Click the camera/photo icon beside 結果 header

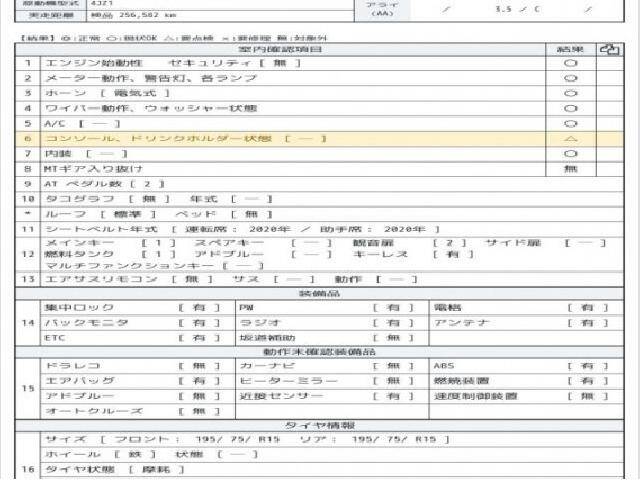tap(609, 48)
